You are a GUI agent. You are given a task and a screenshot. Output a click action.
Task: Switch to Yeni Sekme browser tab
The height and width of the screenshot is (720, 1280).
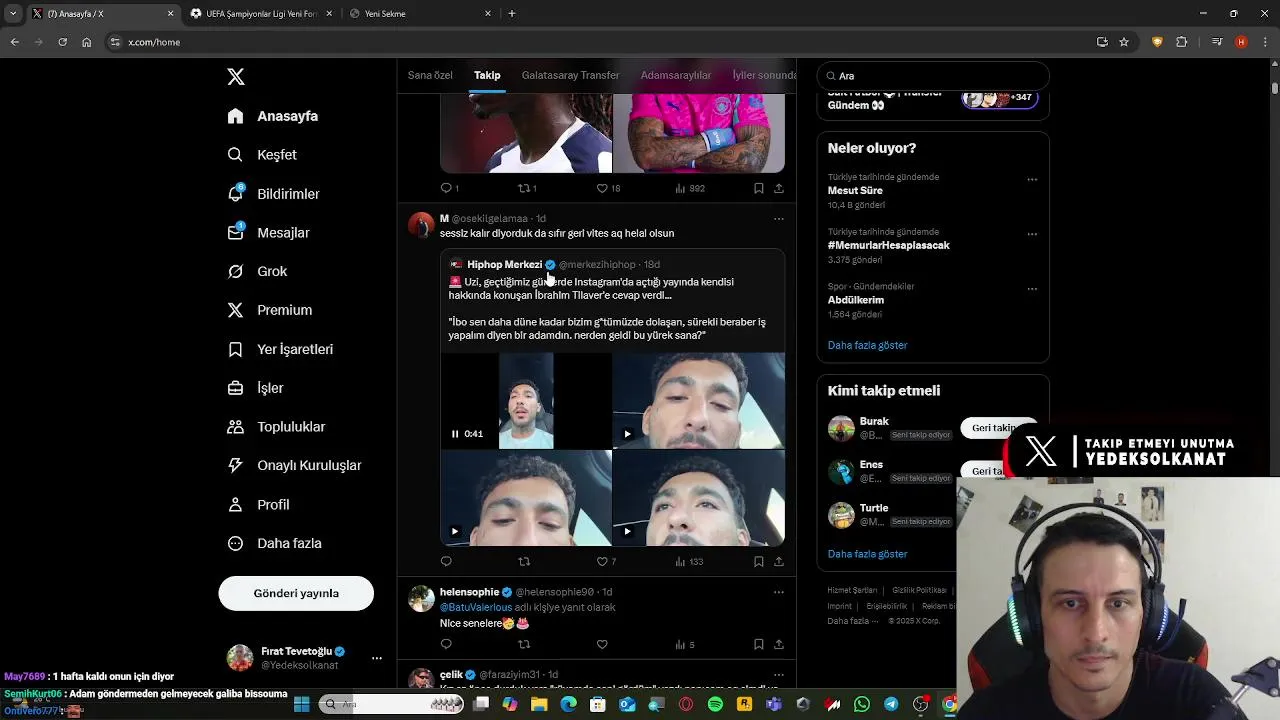coord(420,14)
